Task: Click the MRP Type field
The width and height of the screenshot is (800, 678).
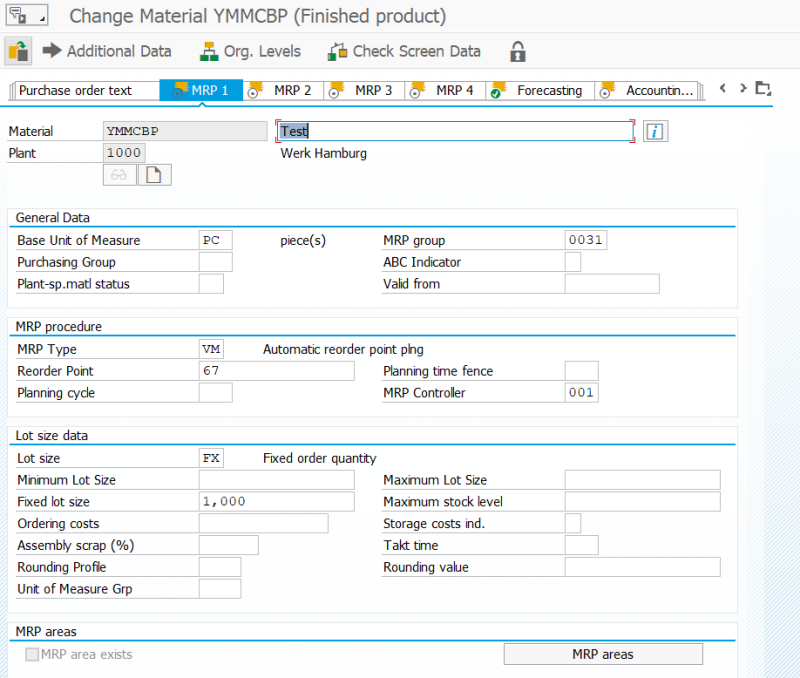Action: pyautogui.click(x=211, y=349)
